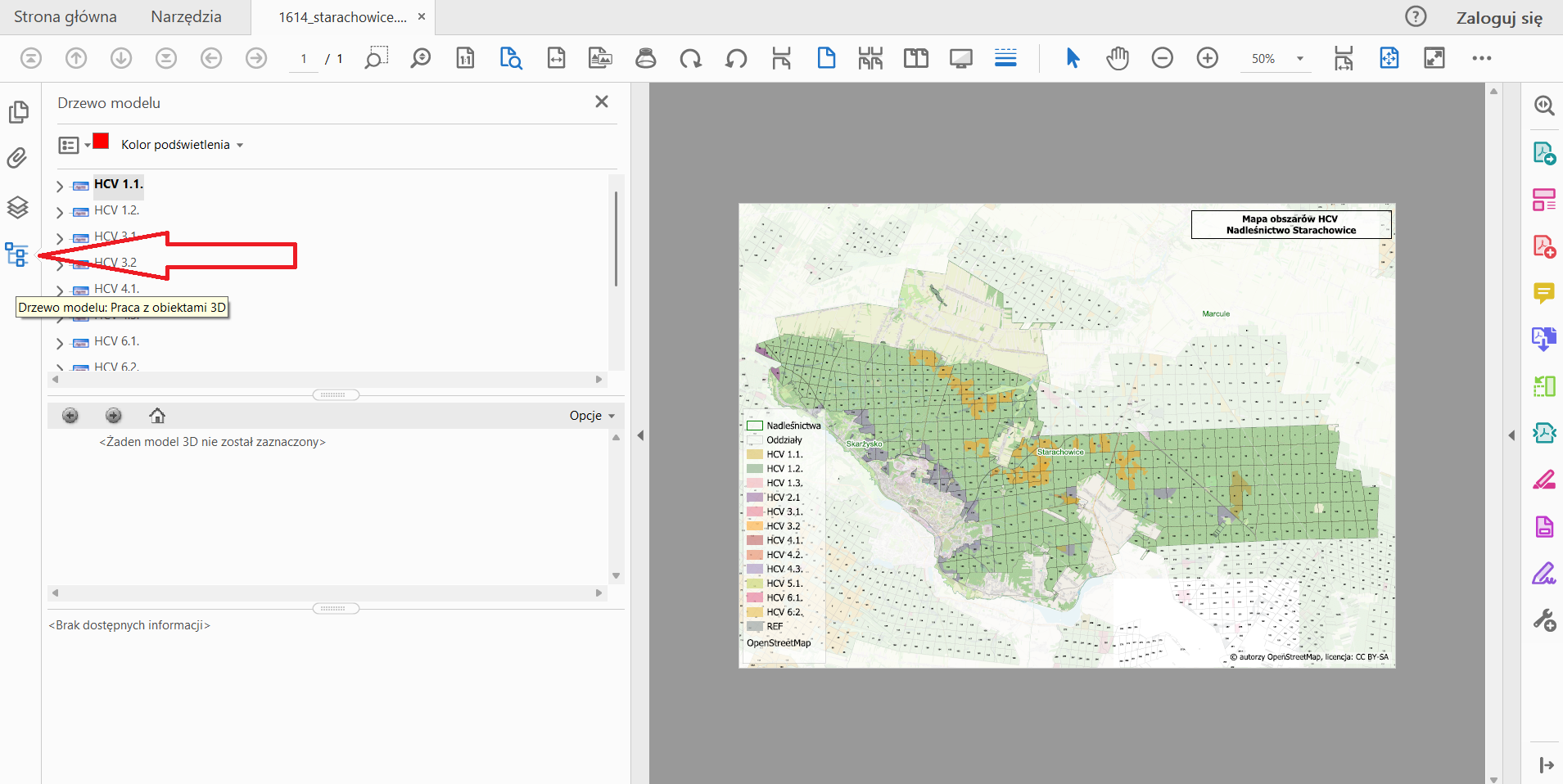
Task: Click the page number input field
Action: (304, 59)
